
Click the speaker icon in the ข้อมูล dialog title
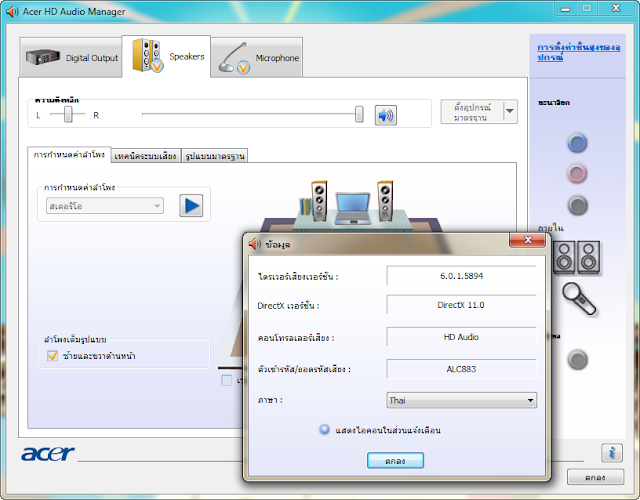point(255,244)
